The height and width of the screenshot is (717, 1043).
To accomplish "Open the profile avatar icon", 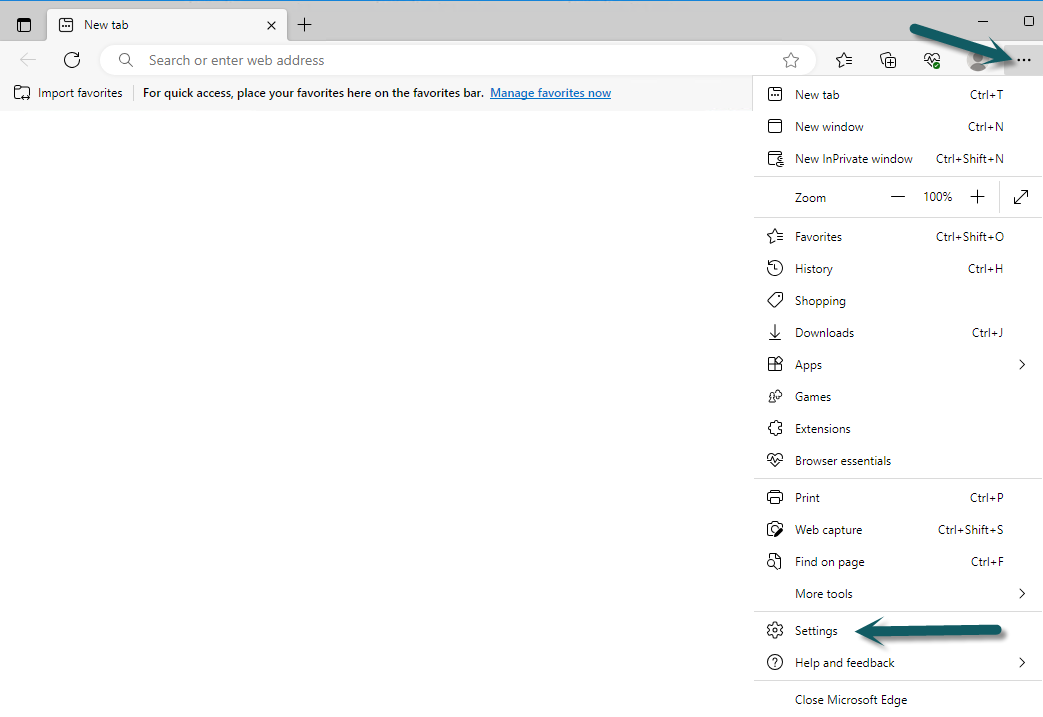I will (977, 61).
